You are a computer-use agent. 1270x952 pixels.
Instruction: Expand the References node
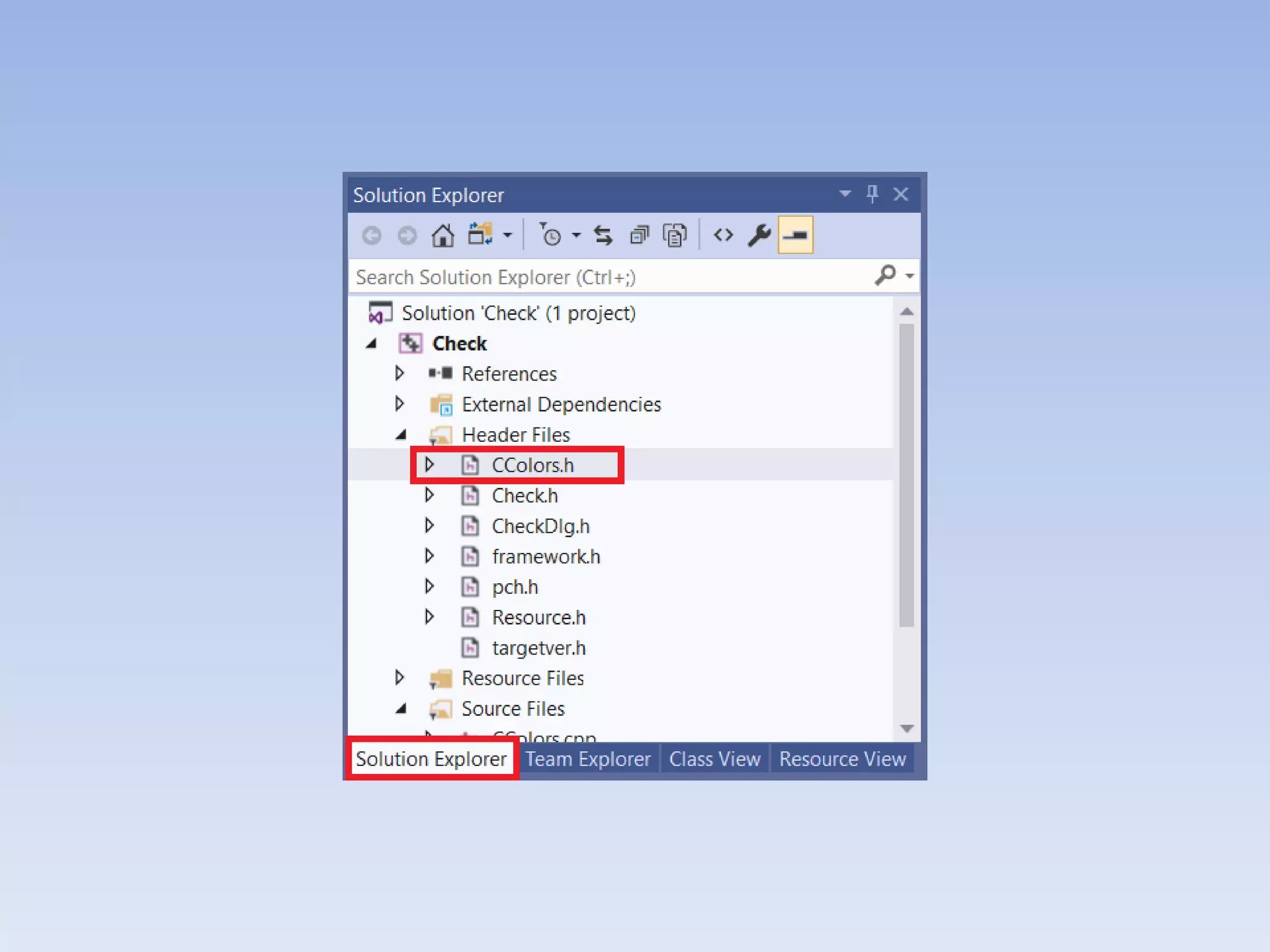[x=400, y=373]
